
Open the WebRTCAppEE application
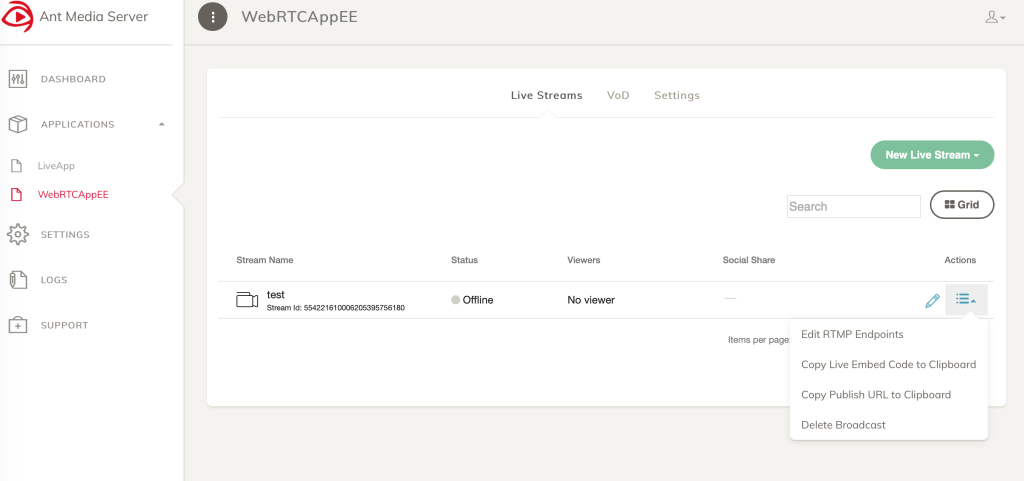coord(73,194)
